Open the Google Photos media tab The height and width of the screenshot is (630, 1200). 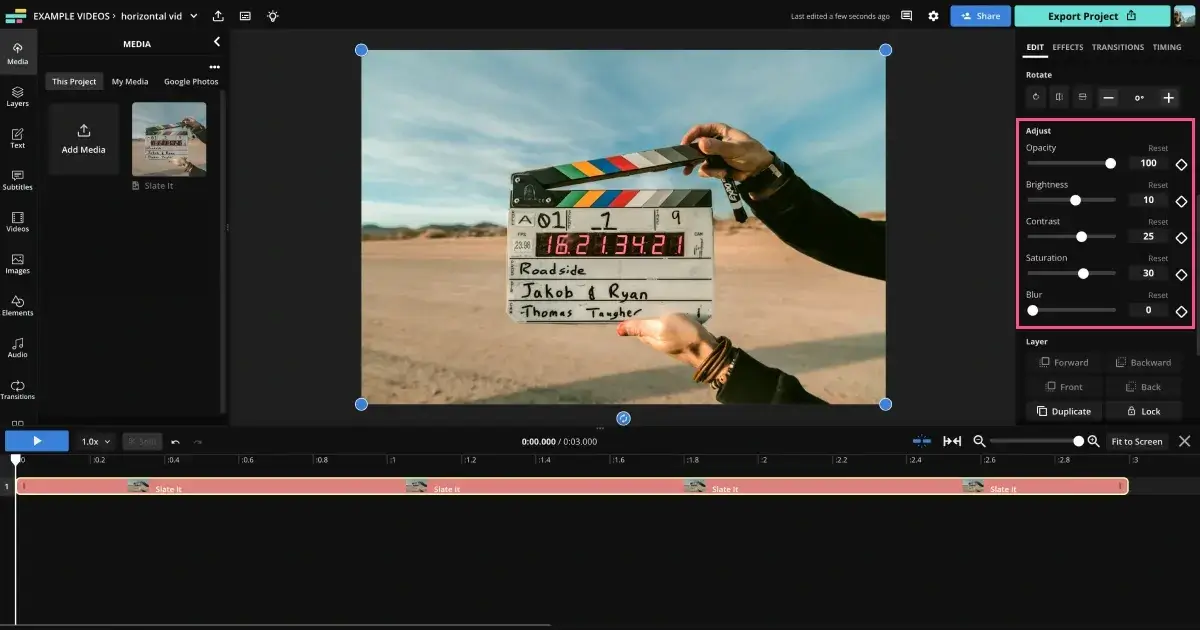pyautogui.click(x=191, y=81)
